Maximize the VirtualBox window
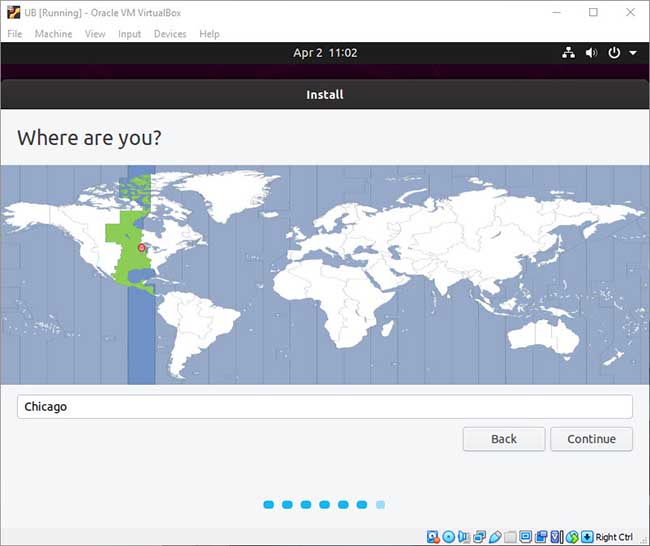Image resolution: width=650 pixels, height=546 pixels. [593, 12]
